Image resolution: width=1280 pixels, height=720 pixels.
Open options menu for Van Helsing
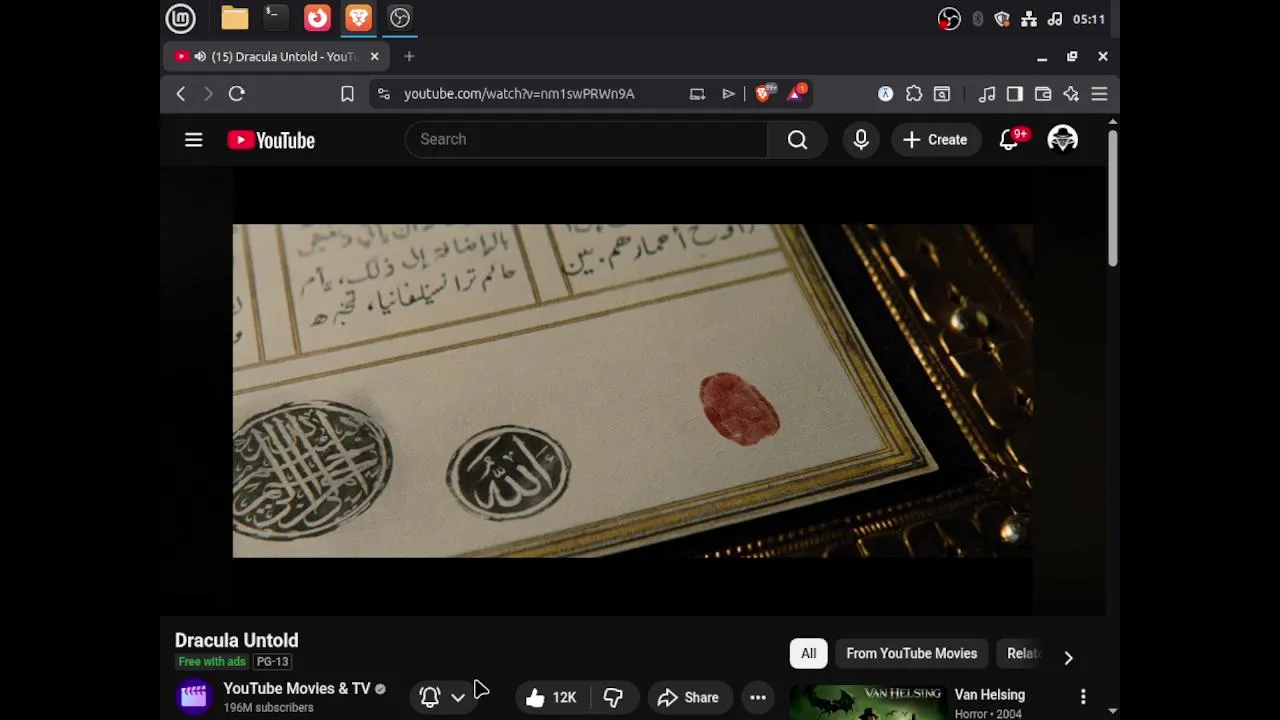[1083, 696]
